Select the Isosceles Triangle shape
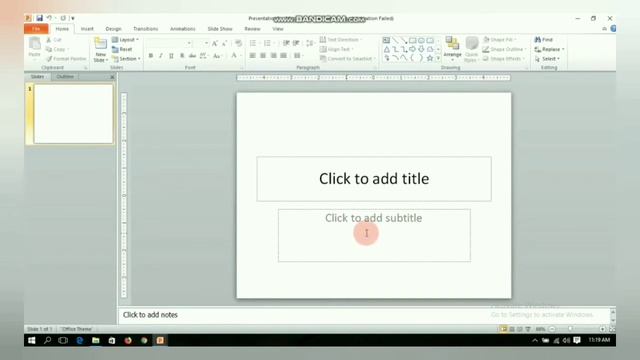Viewport: 640px width, 360px height. 387,49
